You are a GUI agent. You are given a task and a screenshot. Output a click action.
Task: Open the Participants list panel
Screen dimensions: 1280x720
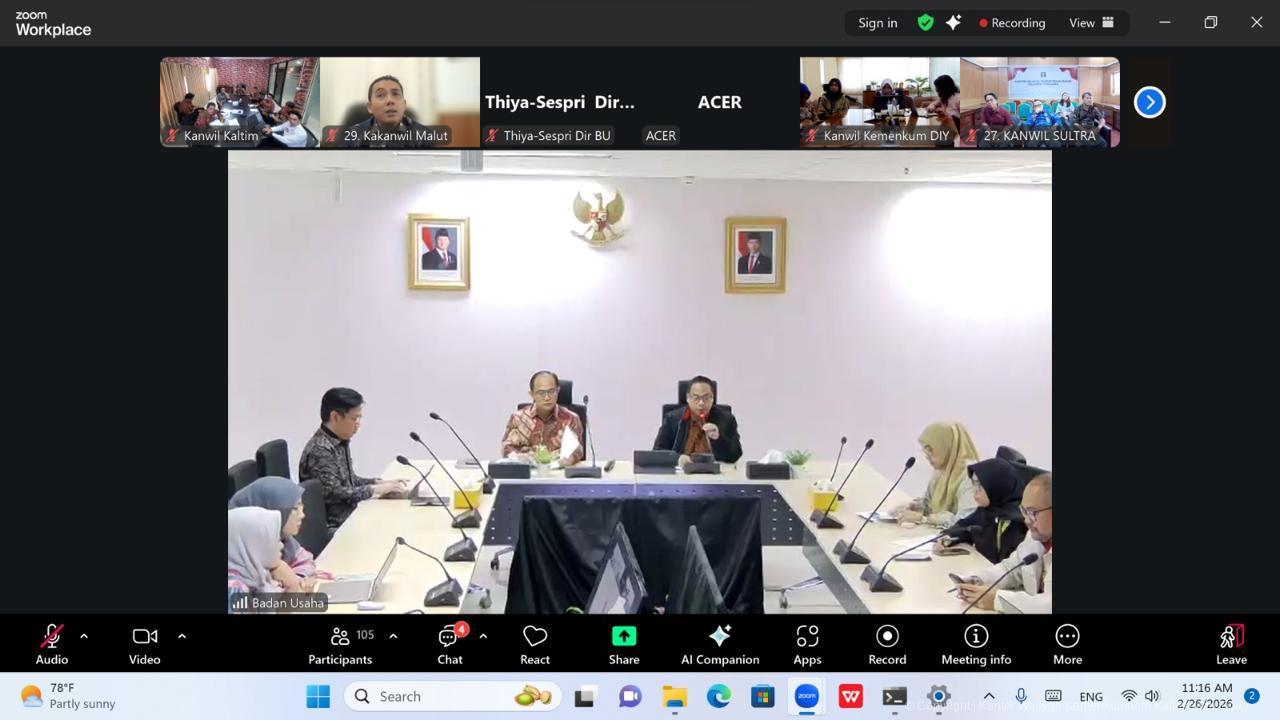pos(340,644)
